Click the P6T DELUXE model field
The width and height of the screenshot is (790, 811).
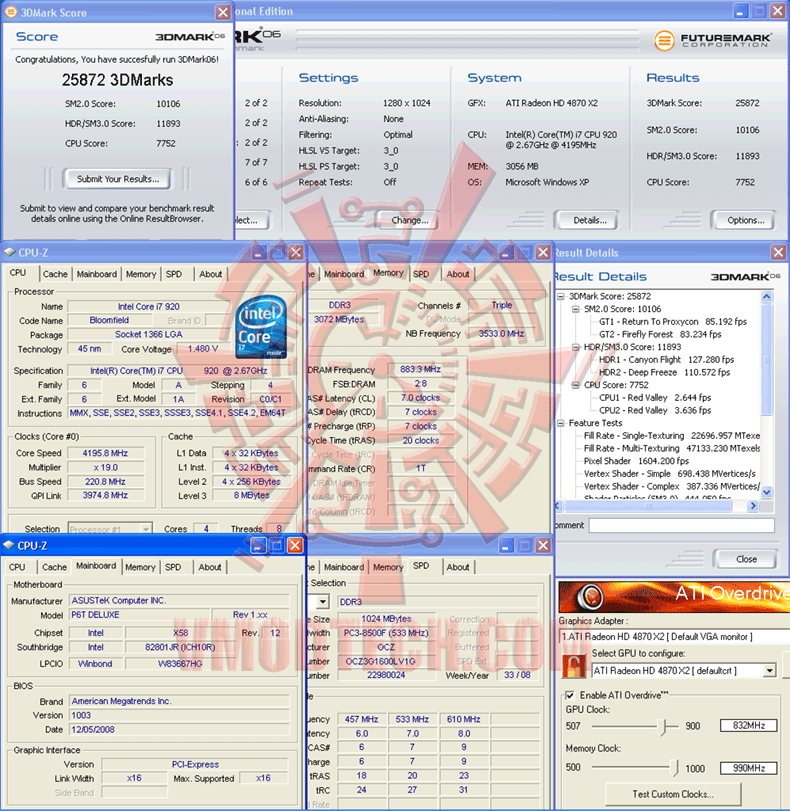[x=140, y=614]
